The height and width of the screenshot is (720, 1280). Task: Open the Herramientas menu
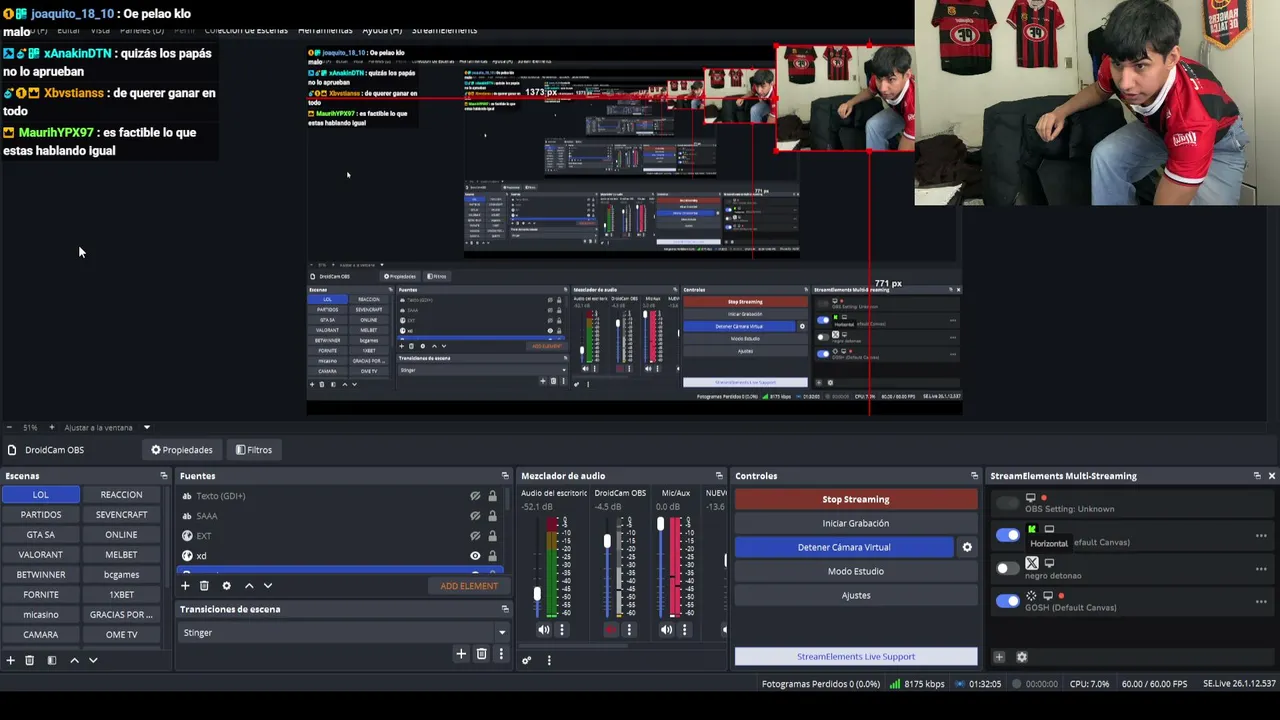[x=325, y=30]
